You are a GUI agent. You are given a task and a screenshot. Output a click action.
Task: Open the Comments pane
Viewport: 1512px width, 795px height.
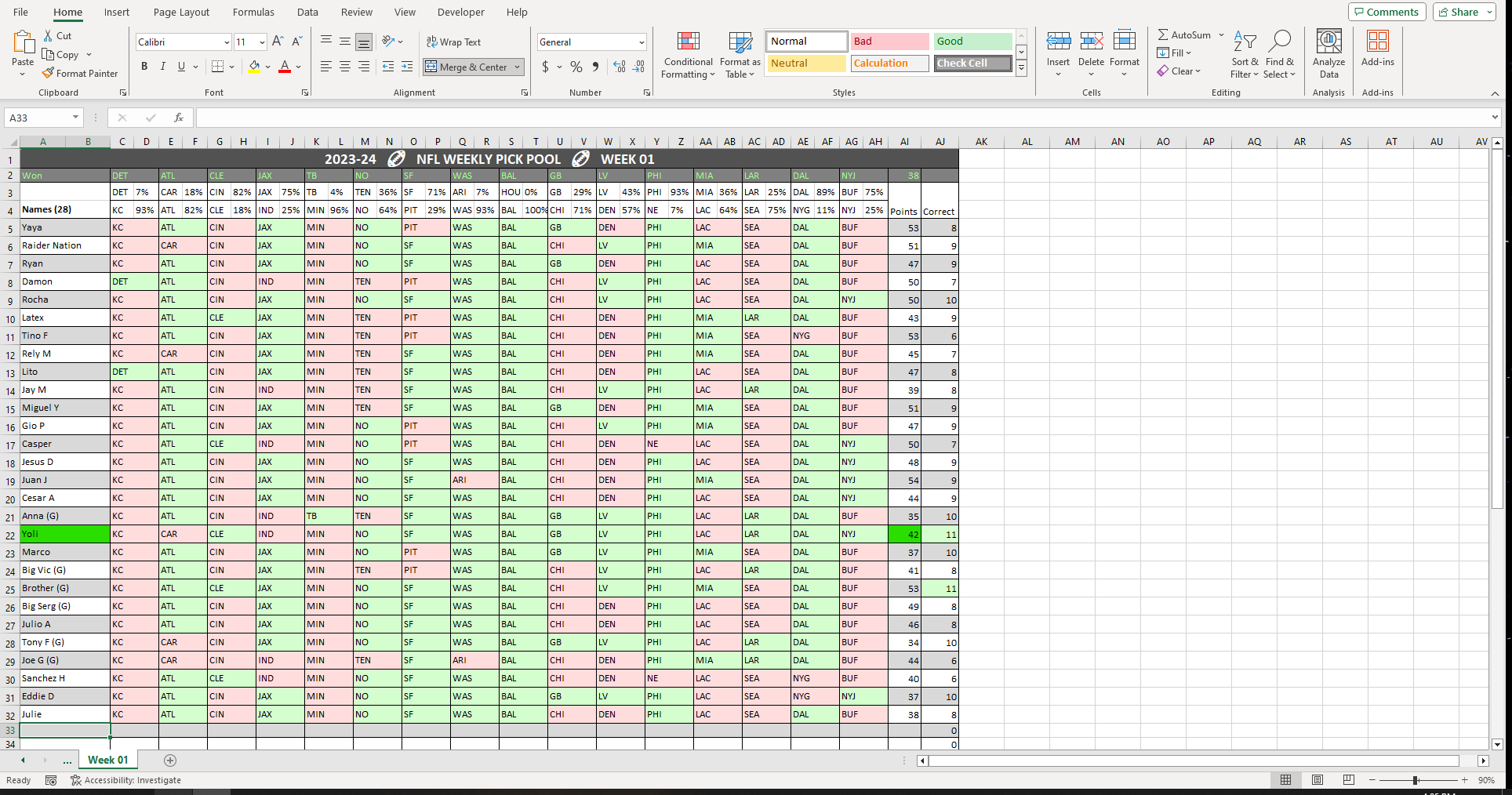pos(1387,12)
